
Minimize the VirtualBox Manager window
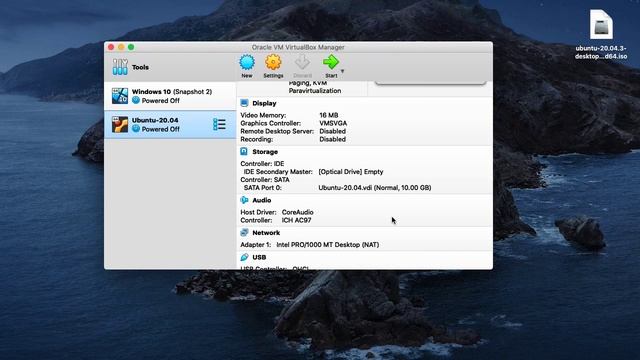pos(121,47)
